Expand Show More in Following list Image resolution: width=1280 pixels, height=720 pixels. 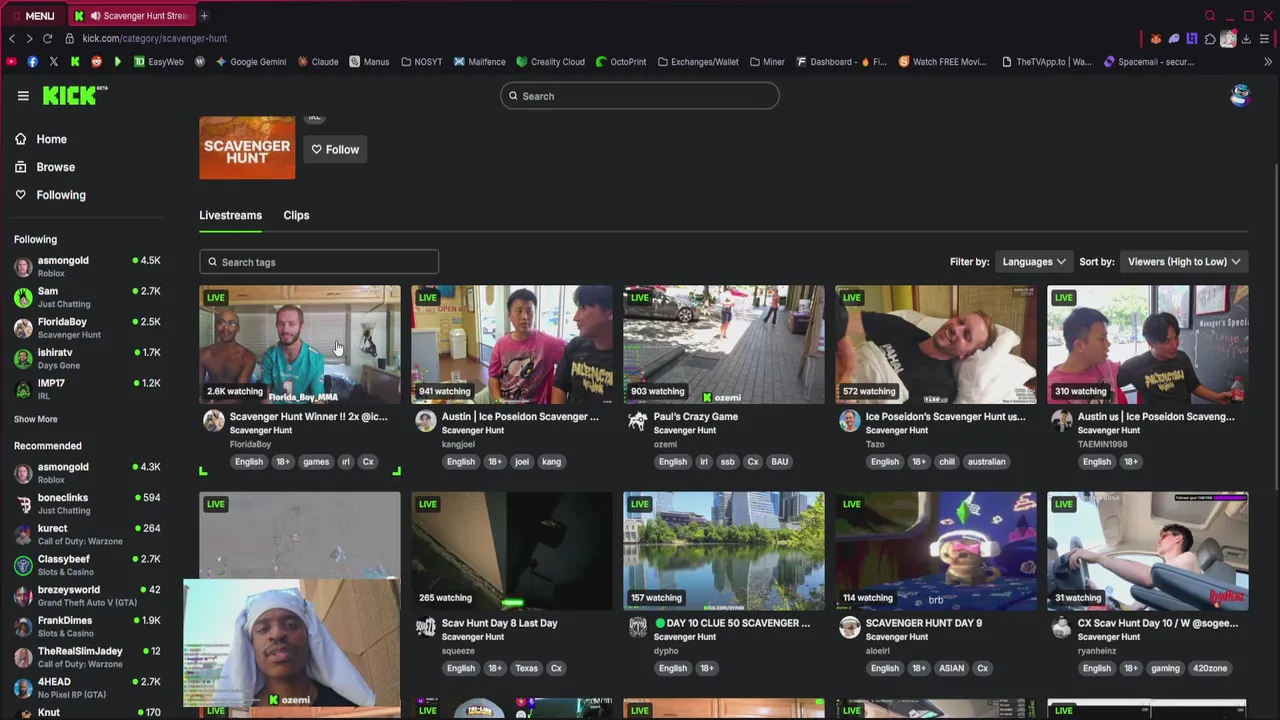coord(36,419)
